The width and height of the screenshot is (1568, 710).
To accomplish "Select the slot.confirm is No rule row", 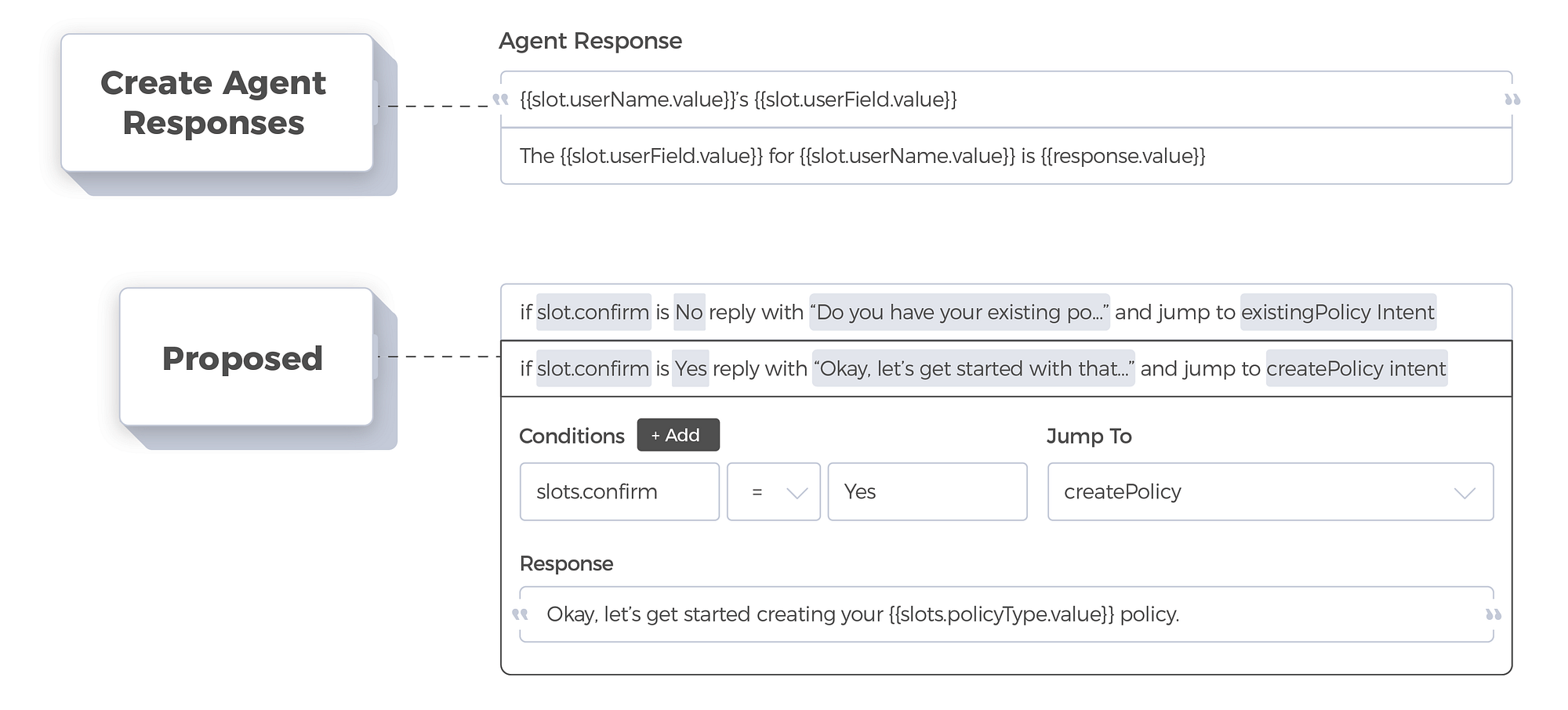I will [1006, 312].
